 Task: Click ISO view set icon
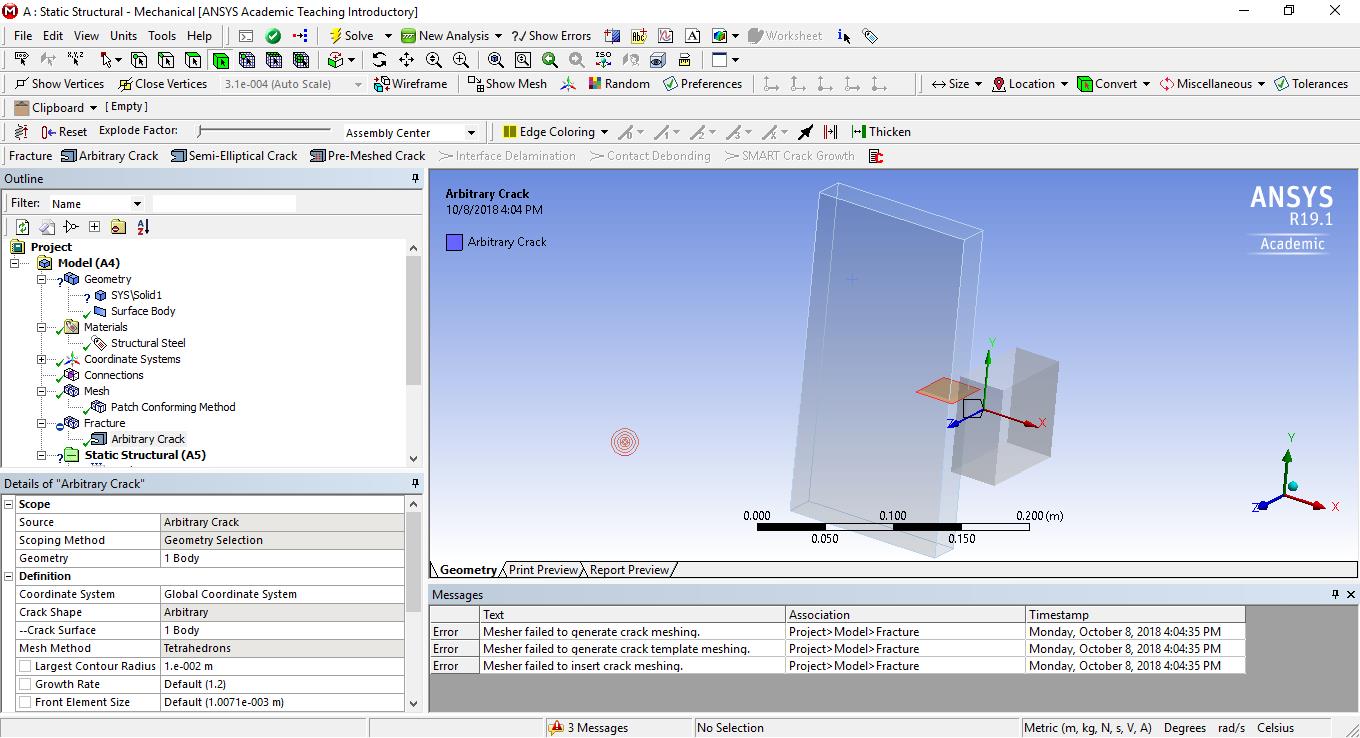(603, 59)
